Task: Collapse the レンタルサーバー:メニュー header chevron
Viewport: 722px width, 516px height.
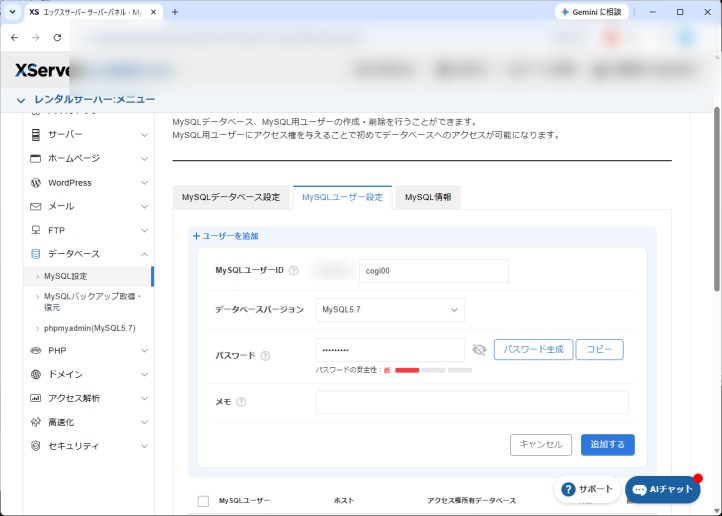Action: (x=21, y=100)
